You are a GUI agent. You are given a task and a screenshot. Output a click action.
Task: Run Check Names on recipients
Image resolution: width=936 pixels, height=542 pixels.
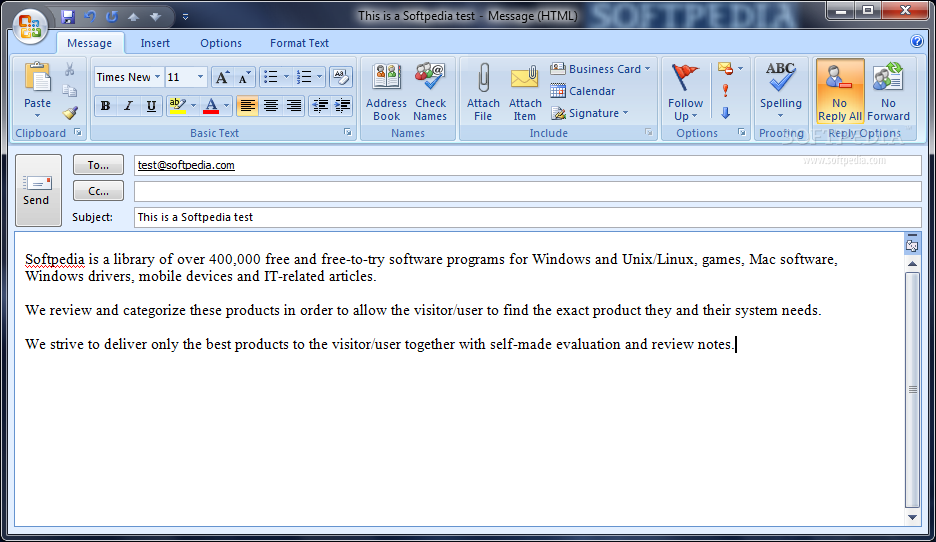(x=430, y=93)
